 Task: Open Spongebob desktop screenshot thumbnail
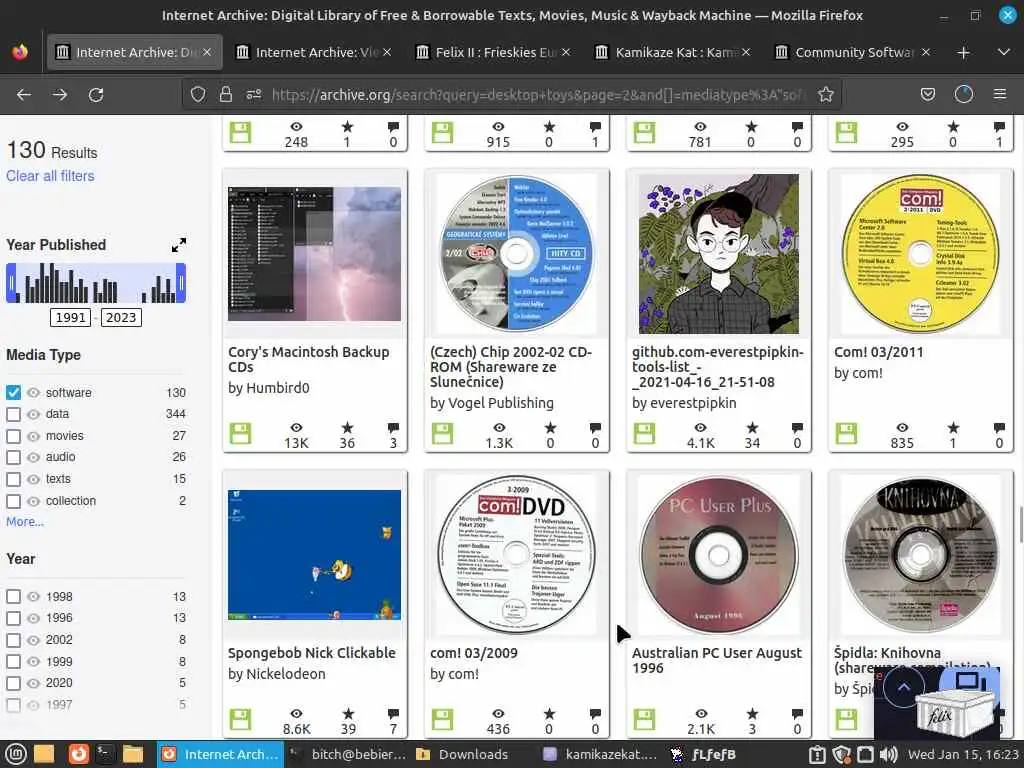314,554
